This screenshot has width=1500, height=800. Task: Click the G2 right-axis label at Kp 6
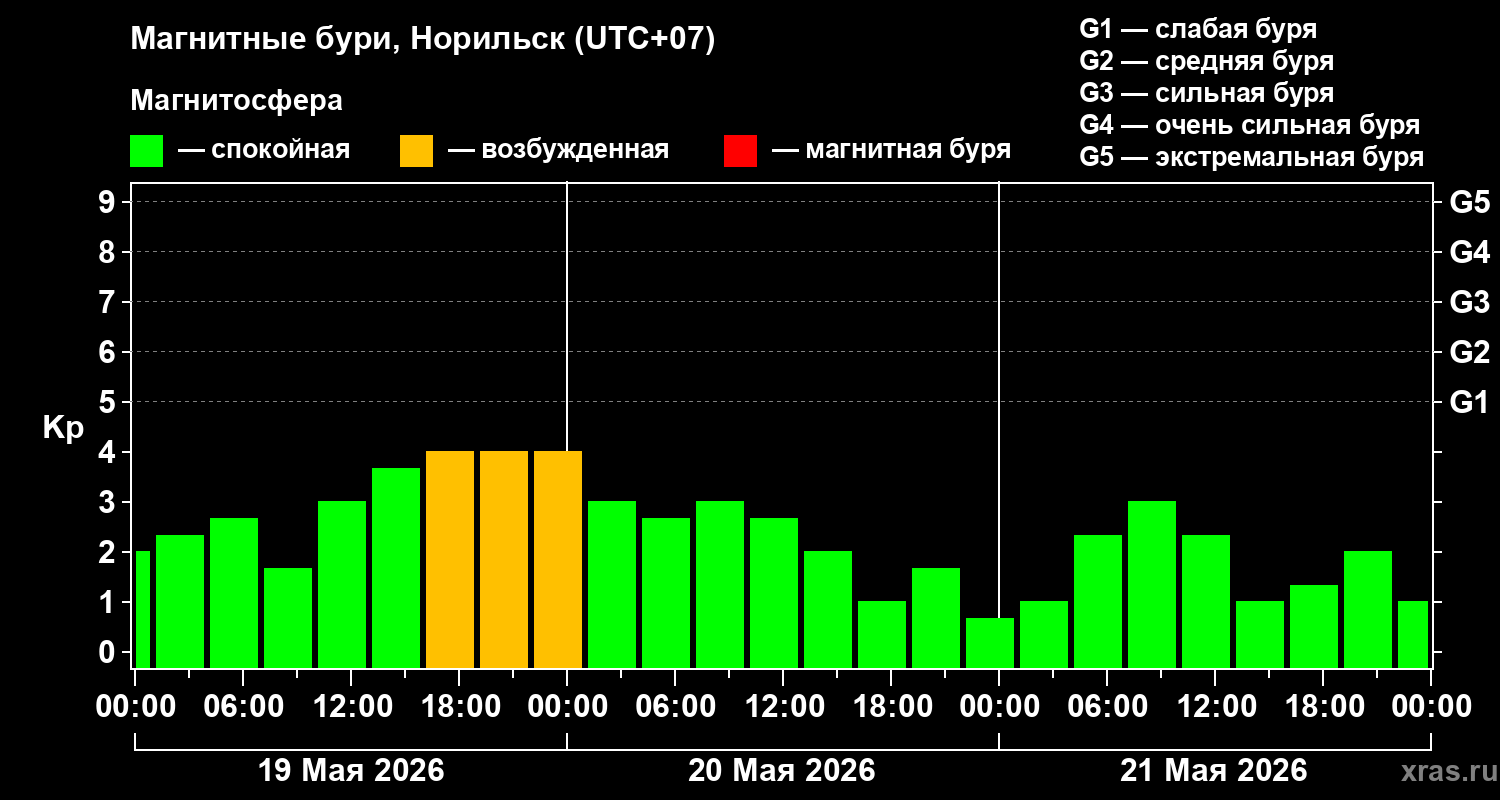point(1469,352)
